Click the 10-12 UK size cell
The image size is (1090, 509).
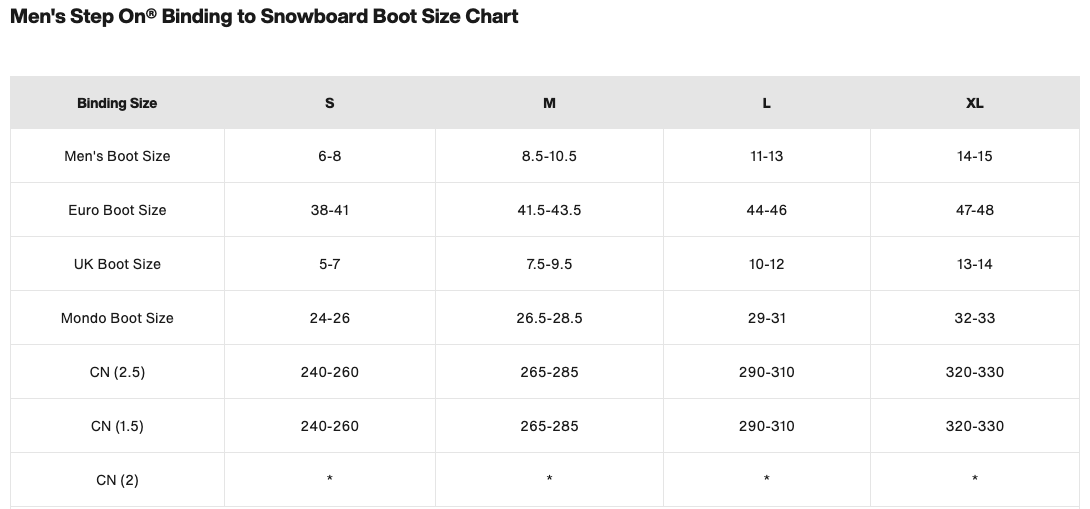pyautogui.click(x=767, y=264)
